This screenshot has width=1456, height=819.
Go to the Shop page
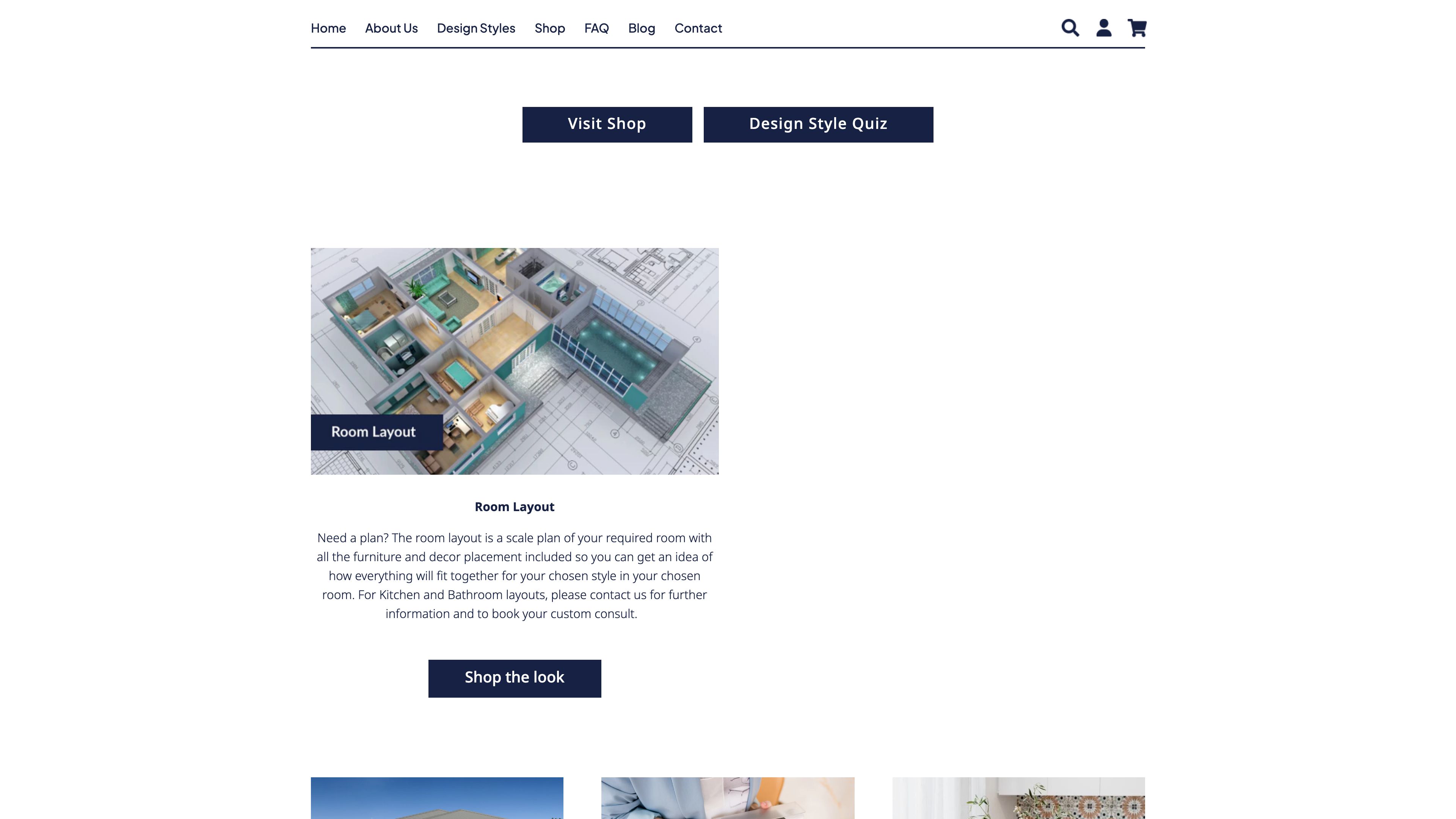tap(549, 28)
